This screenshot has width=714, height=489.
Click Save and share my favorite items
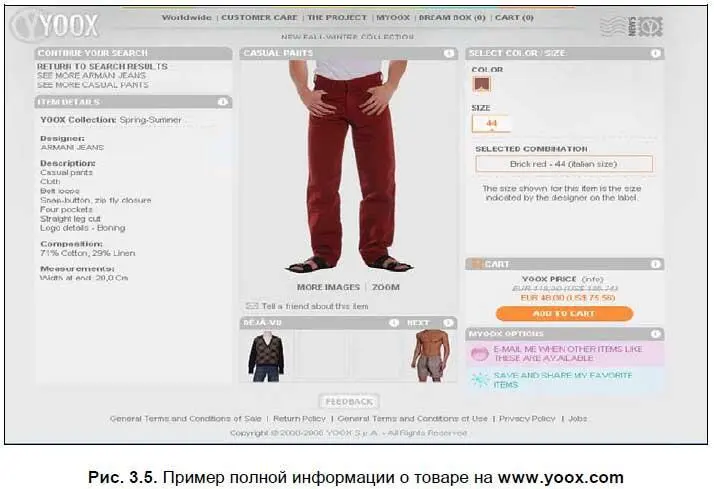[x=563, y=380]
